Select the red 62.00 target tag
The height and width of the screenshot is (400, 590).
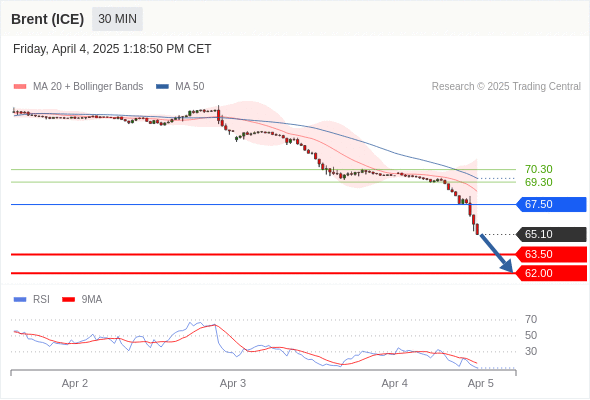[x=551, y=273]
